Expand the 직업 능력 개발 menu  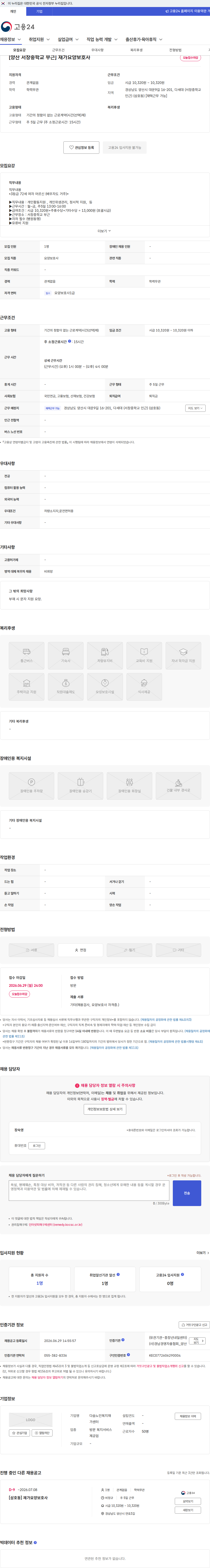[102, 39]
